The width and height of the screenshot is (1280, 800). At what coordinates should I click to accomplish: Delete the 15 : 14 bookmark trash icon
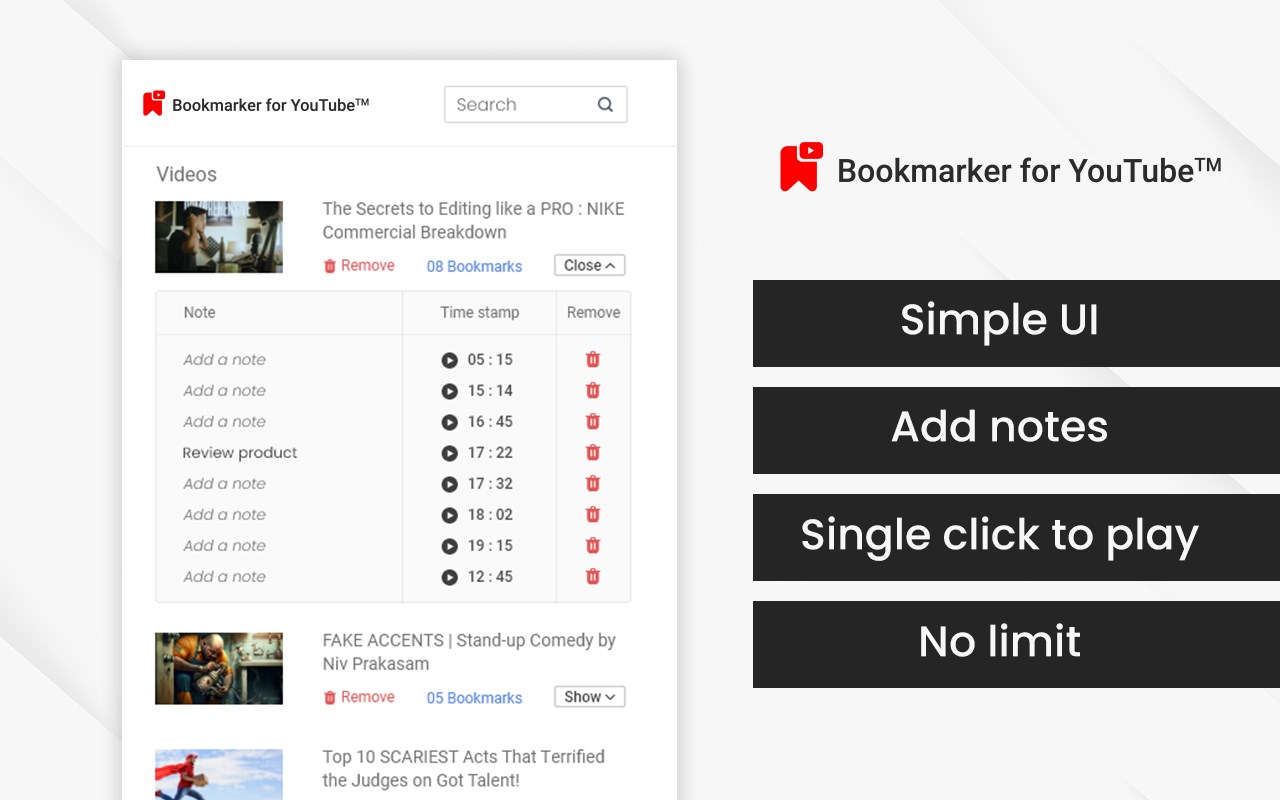593,390
